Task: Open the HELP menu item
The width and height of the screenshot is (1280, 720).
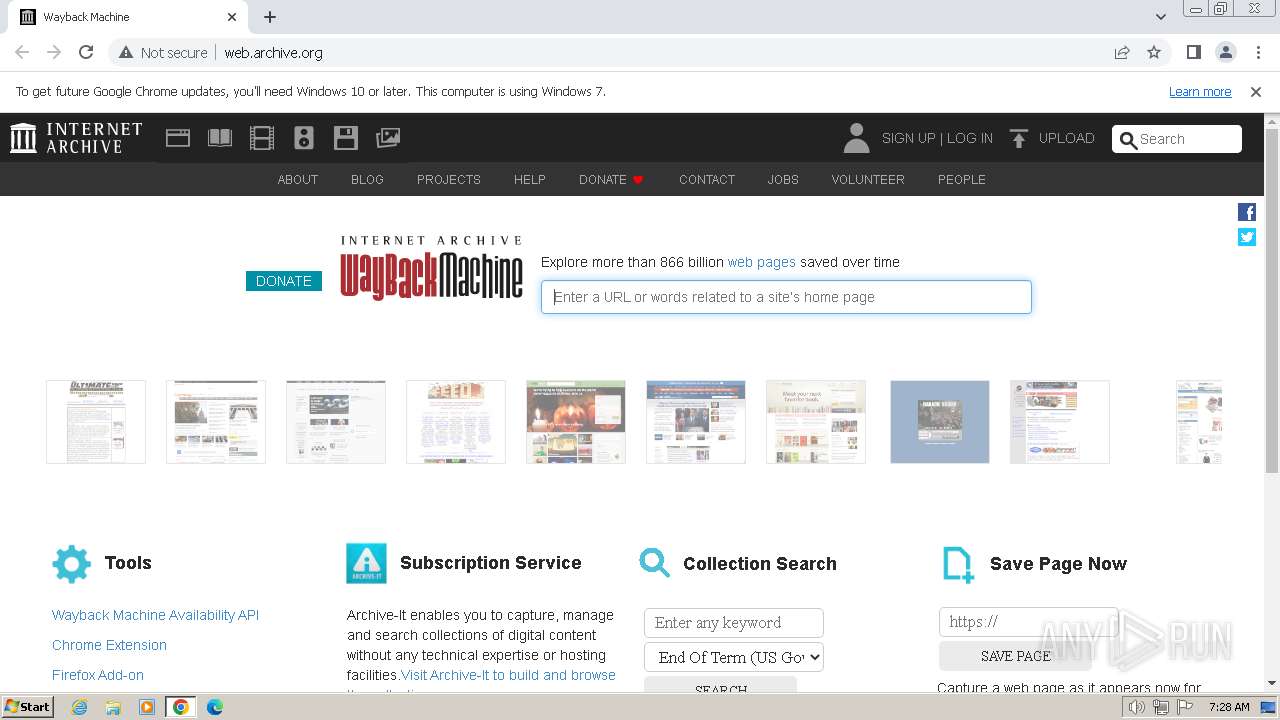Action: (530, 180)
